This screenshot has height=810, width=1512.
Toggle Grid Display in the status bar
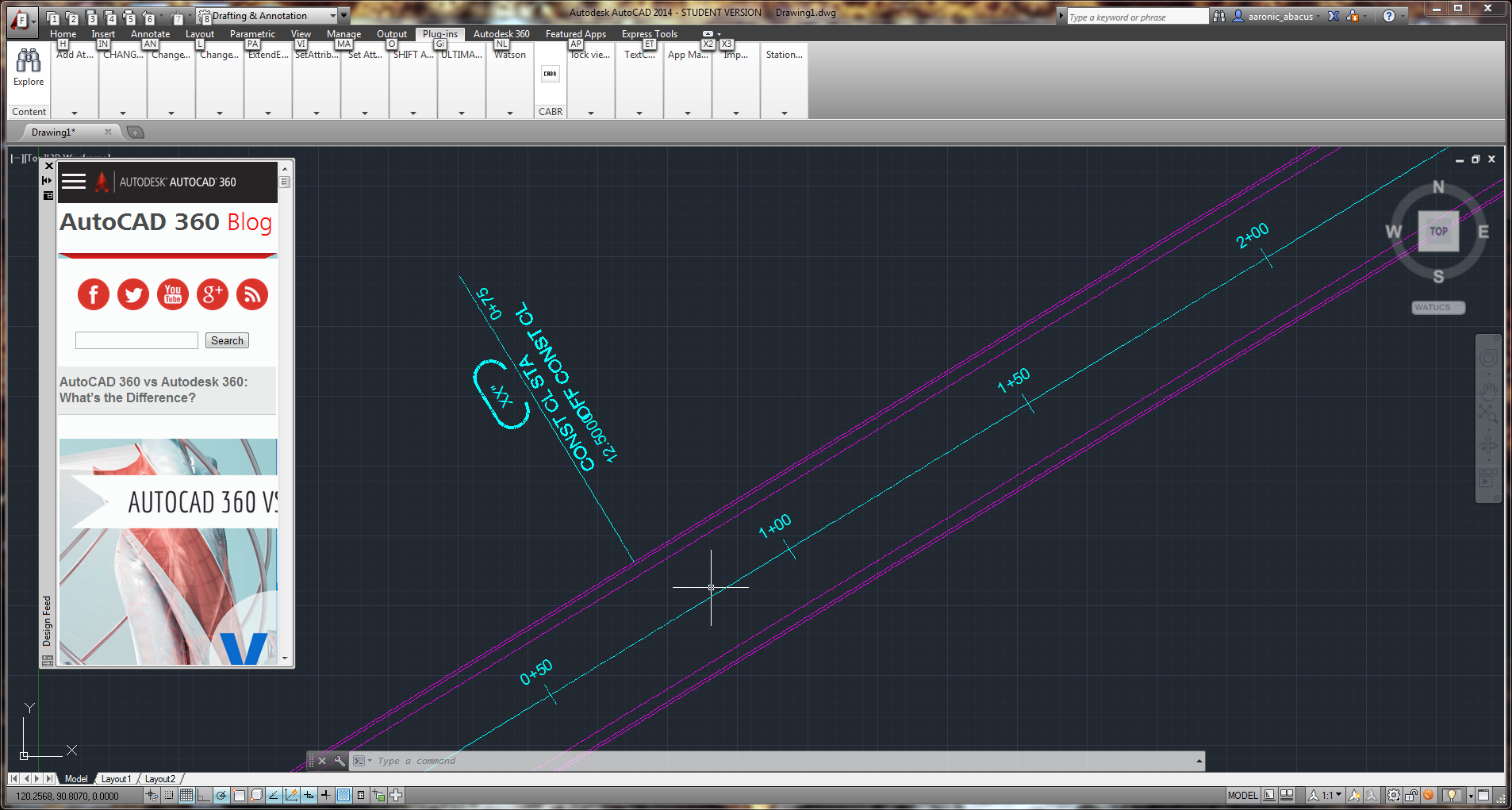[186, 796]
